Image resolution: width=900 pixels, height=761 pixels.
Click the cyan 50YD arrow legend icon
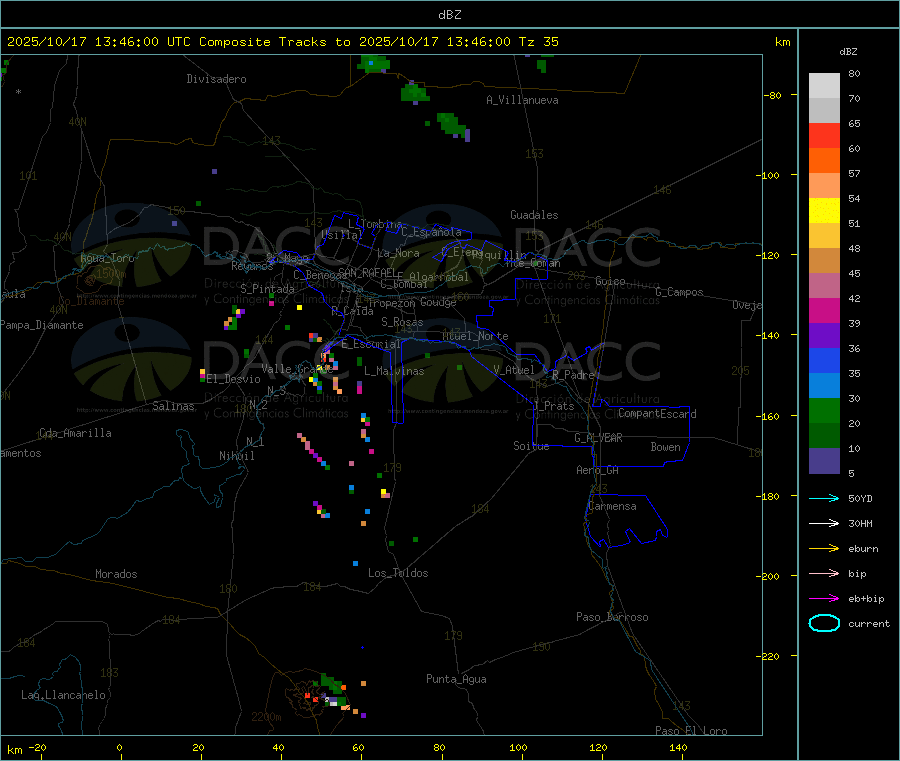(x=824, y=498)
